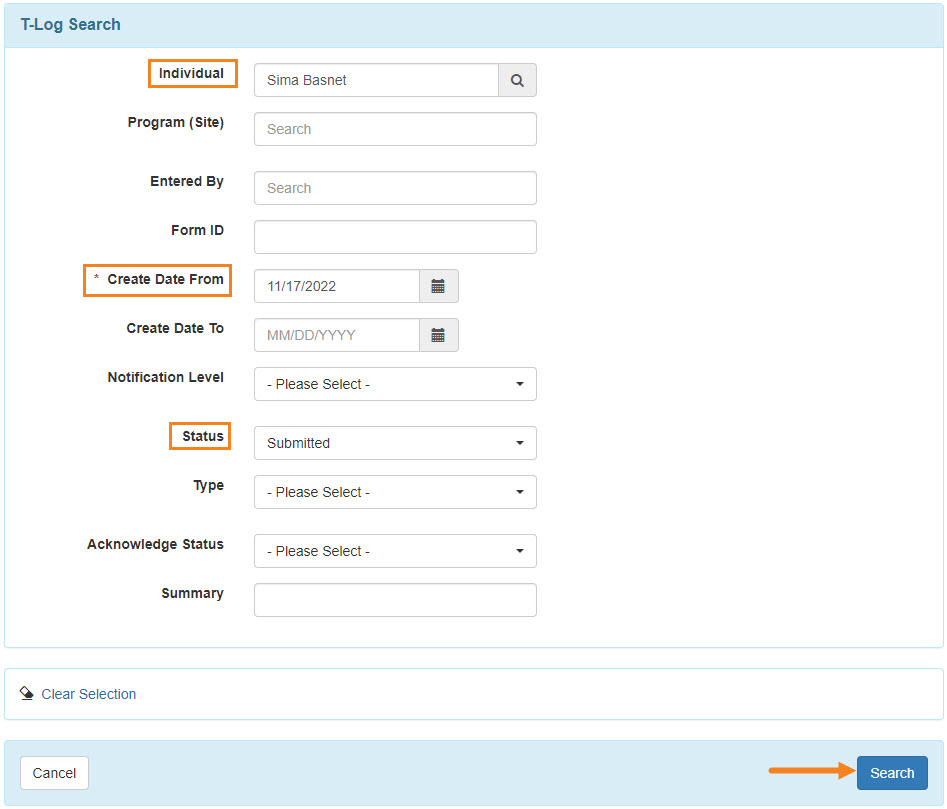Click the Form ID input field
947x809 pixels.
(395, 237)
